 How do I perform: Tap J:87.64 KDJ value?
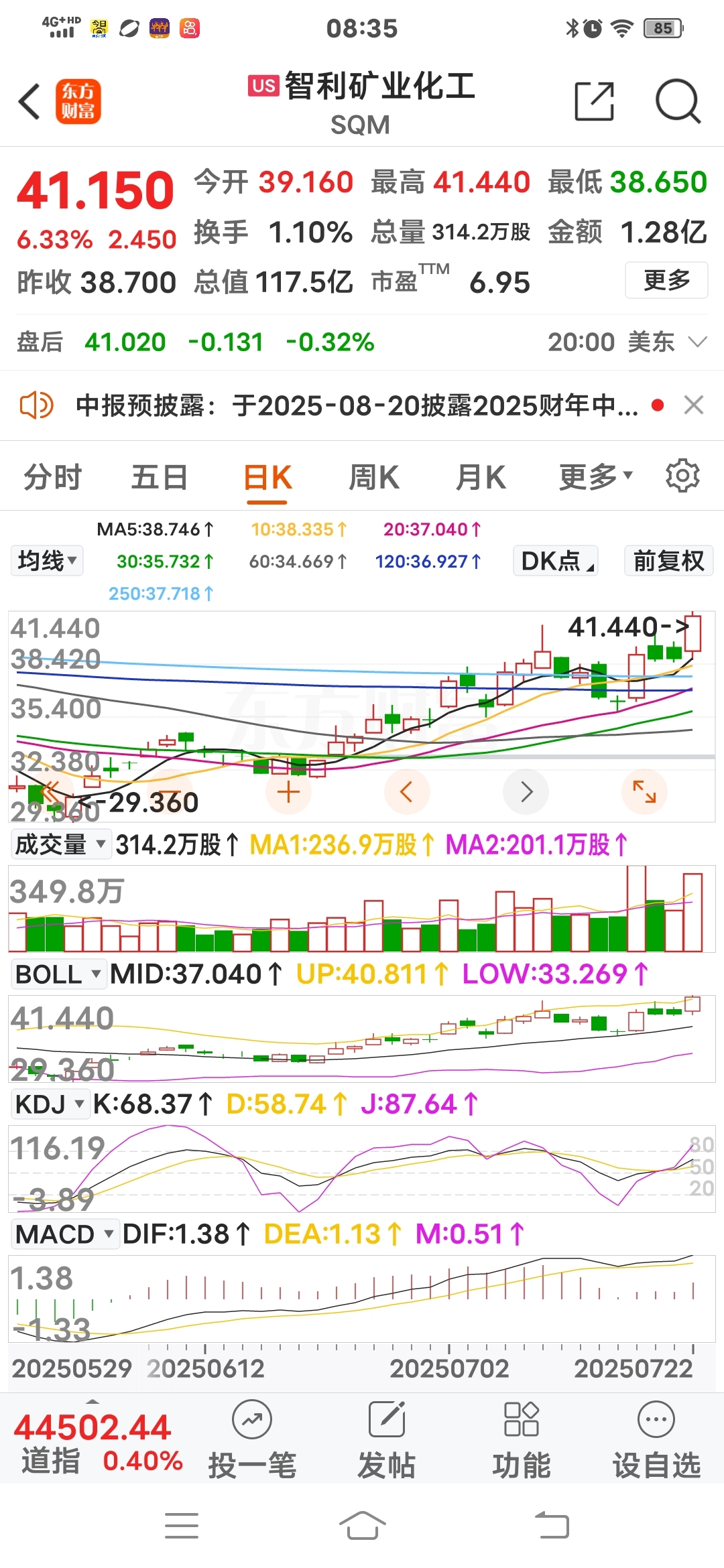pyautogui.click(x=419, y=1104)
